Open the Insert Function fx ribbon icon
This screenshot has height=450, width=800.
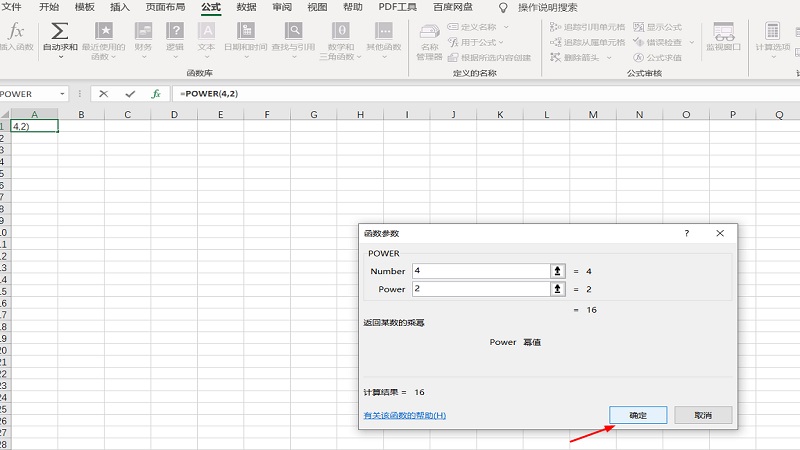15,32
